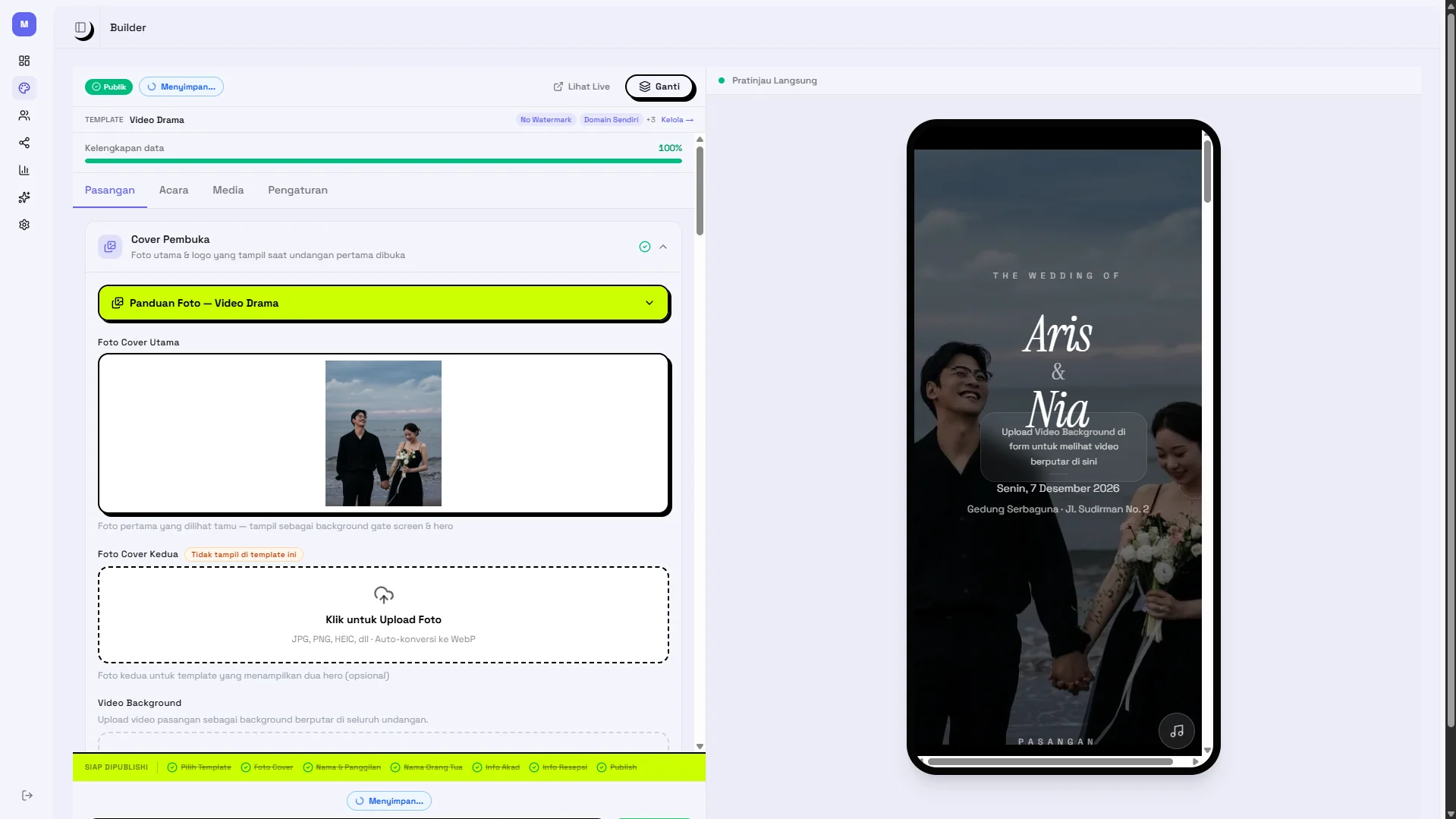Open the sparkle AI icon in sidebar
The height and width of the screenshot is (819, 1456).
[x=24, y=197]
